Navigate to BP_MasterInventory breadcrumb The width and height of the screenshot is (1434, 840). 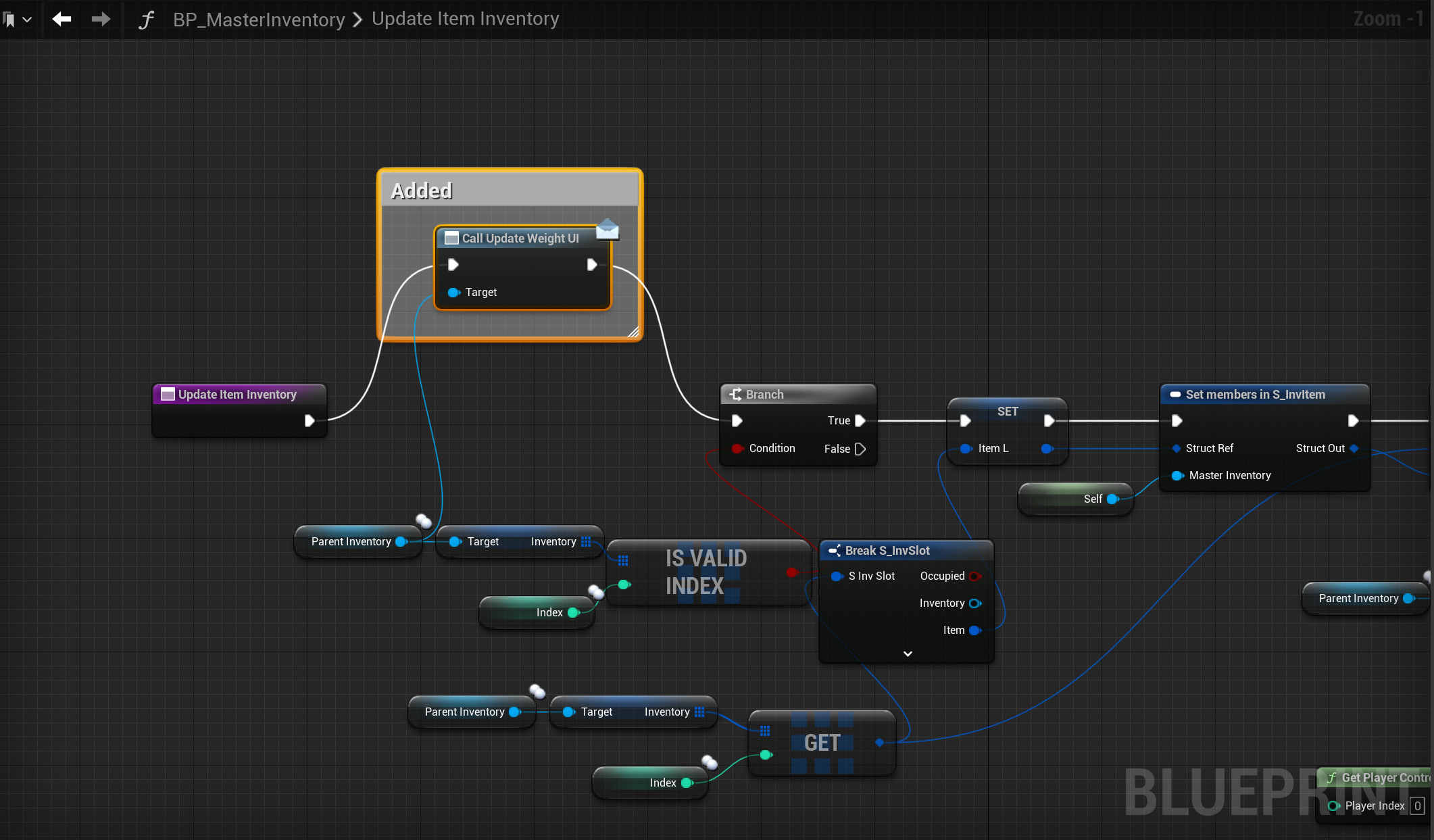click(259, 20)
